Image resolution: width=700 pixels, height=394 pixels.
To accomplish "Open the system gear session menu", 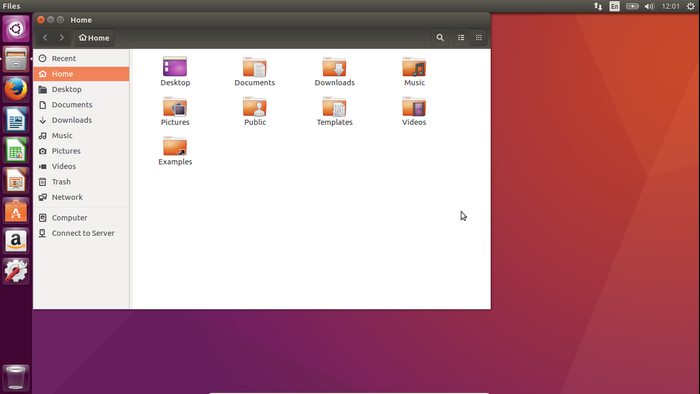I will [x=691, y=6].
